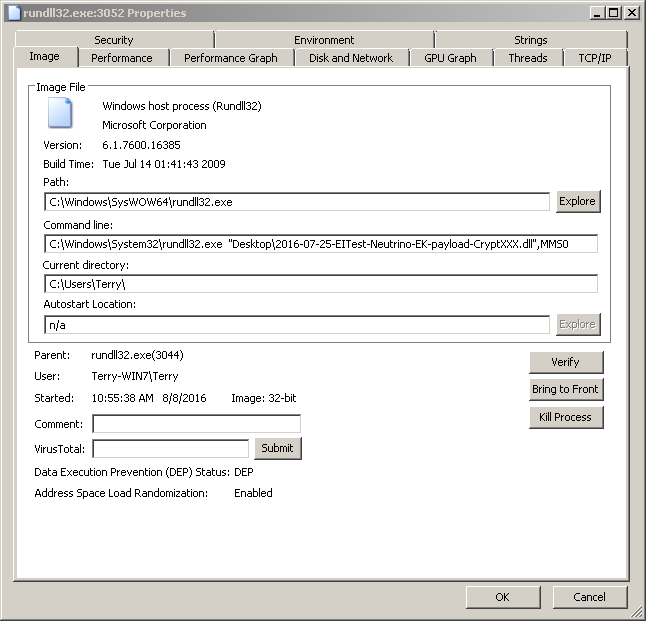Click Bring to Front button
This screenshot has height=621, width=646.
pos(566,389)
